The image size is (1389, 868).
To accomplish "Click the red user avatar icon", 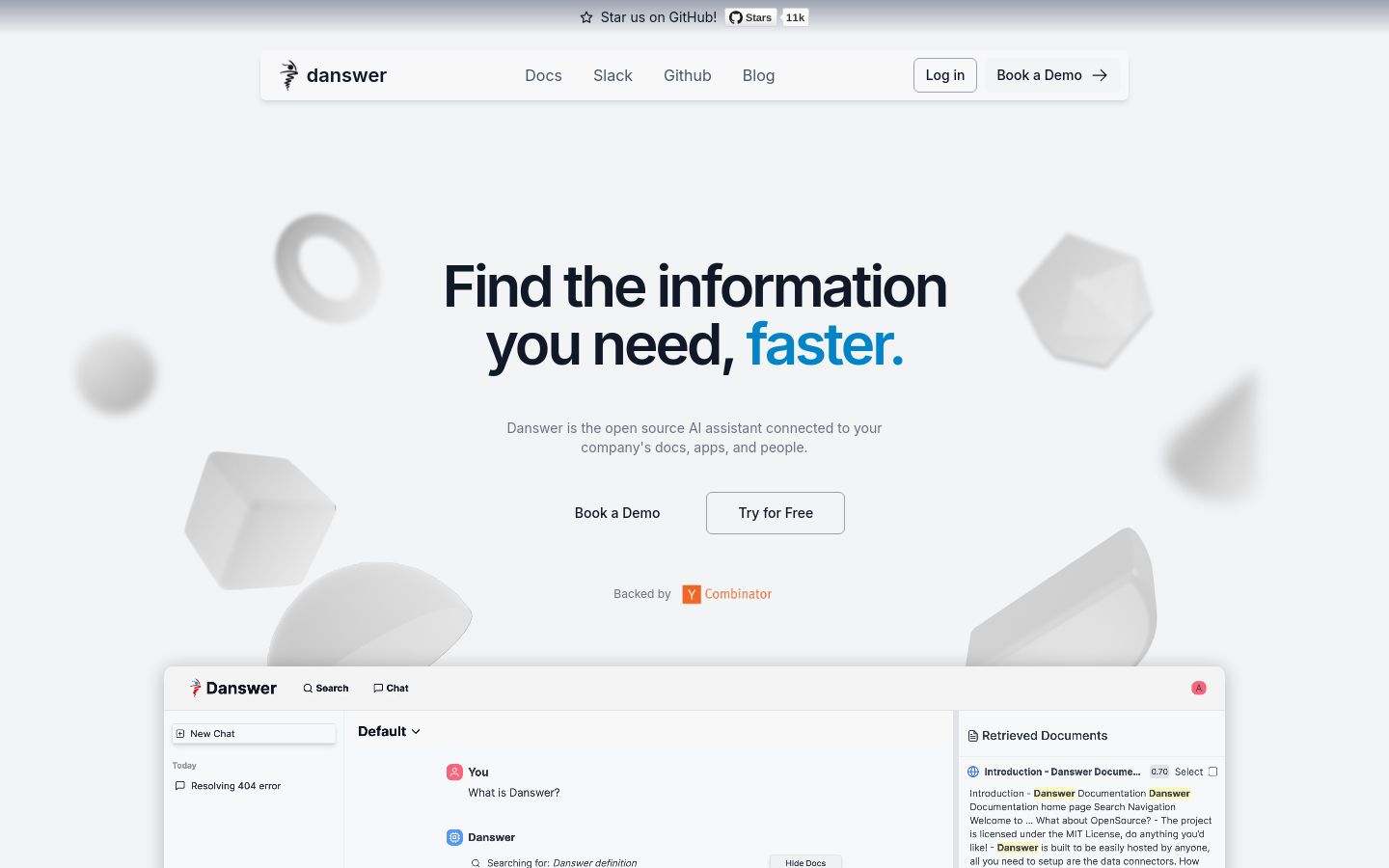I will pyautogui.click(x=1199, y=688).
